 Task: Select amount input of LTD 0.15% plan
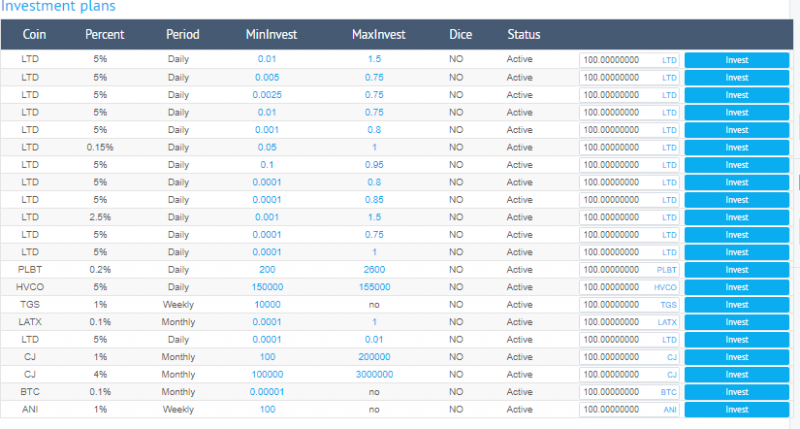[629, 147]
